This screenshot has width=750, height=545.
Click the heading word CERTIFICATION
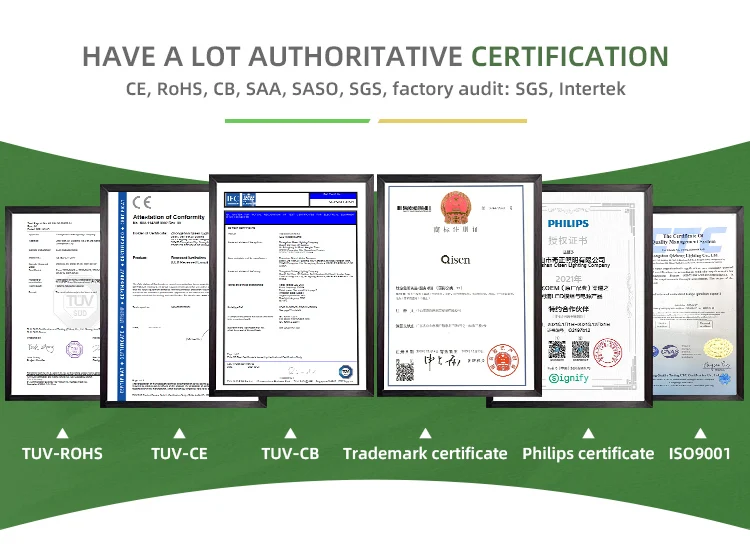[570, 56]
